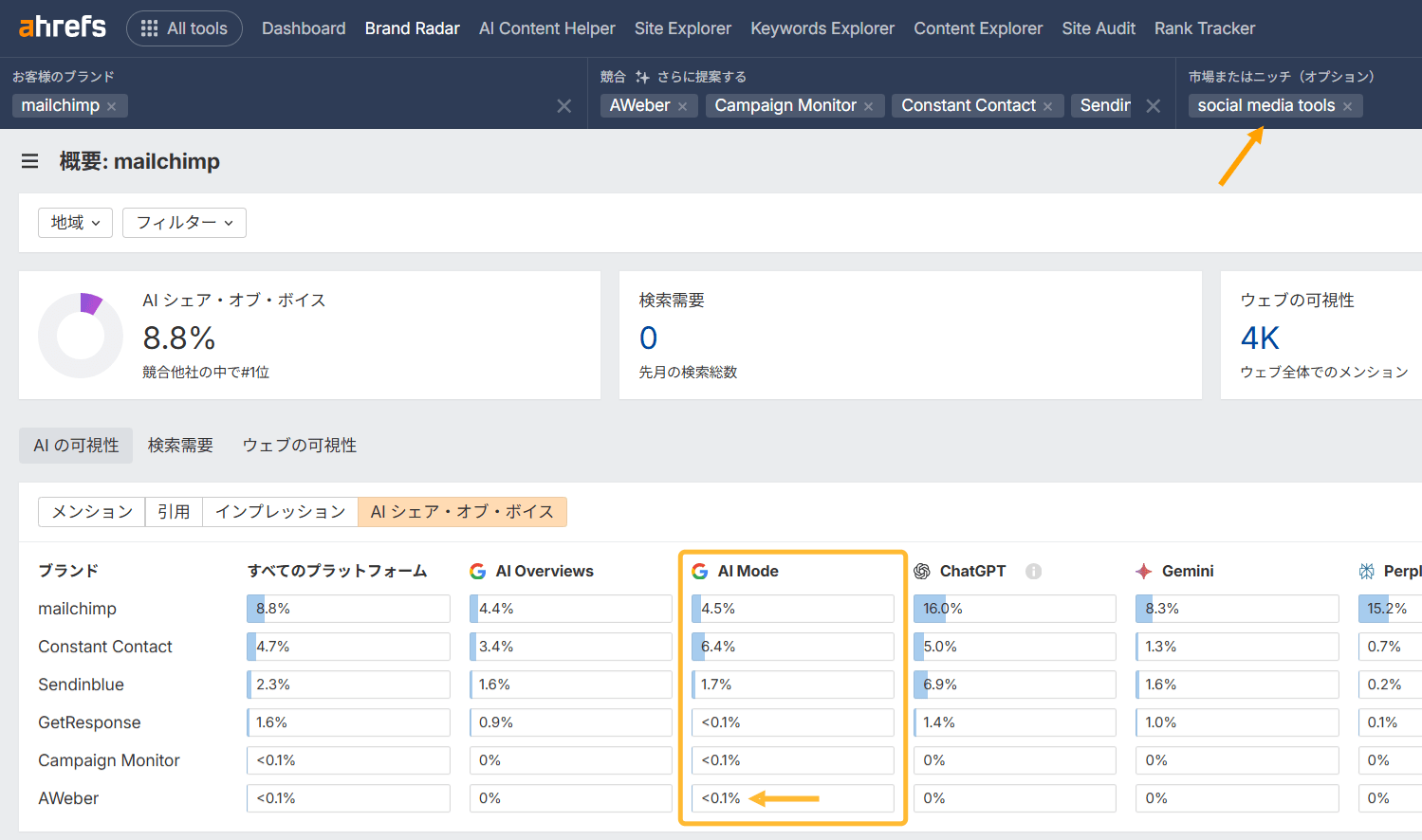
Task: Click the Google icon beside AI Overviews
Action: pos(477,571)
